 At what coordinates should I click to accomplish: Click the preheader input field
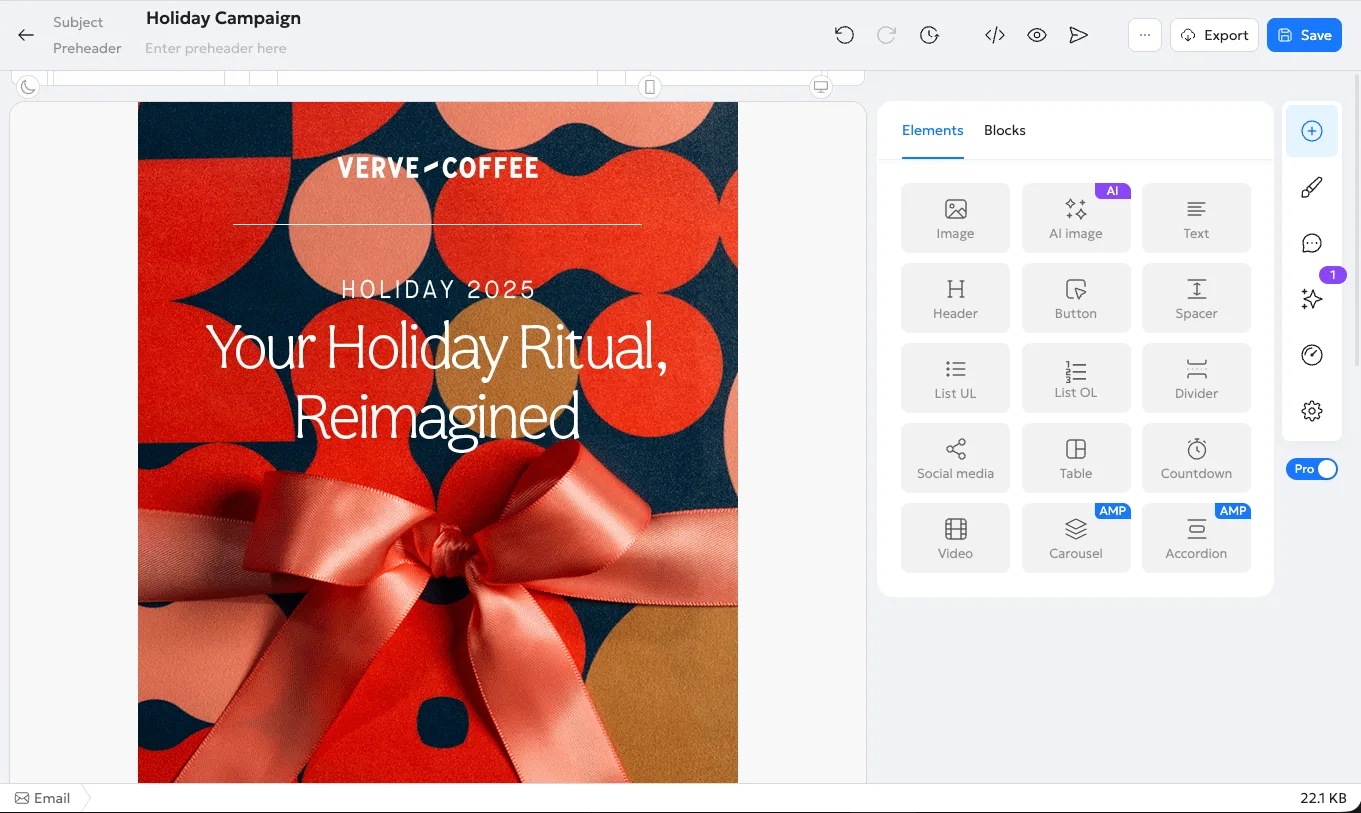click(216, 48)
